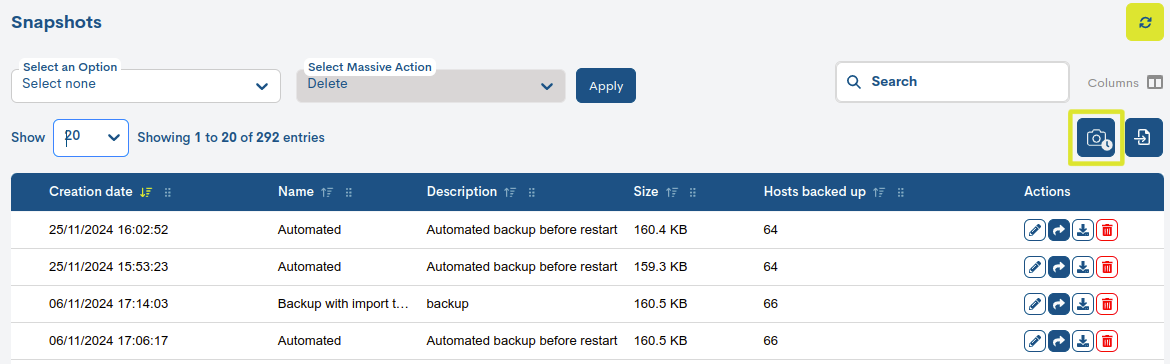The height and width of the screenshot is (364, 1170).
Task: Import a snapshot file icon
Action: (1144, 138)
